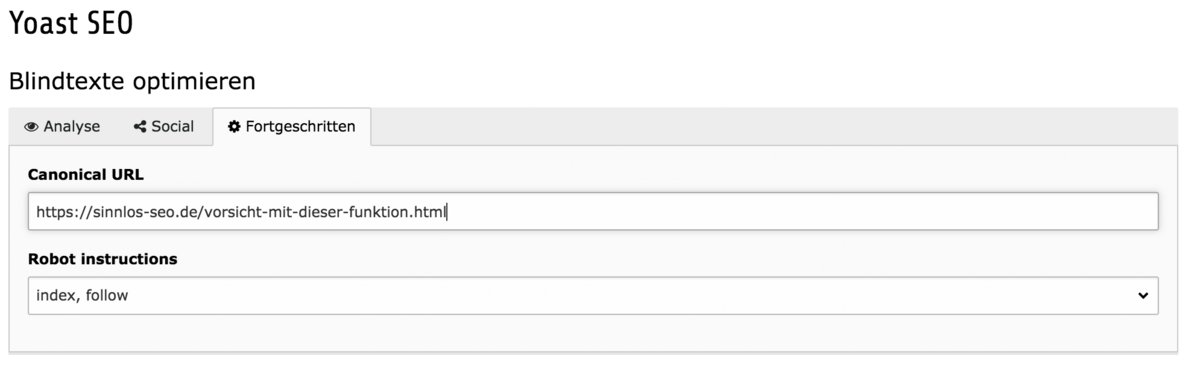Viewport: 1200px width, 385px height.
Task: Select the Fortgeschritten tab
Action: click(x=292, y=127)
